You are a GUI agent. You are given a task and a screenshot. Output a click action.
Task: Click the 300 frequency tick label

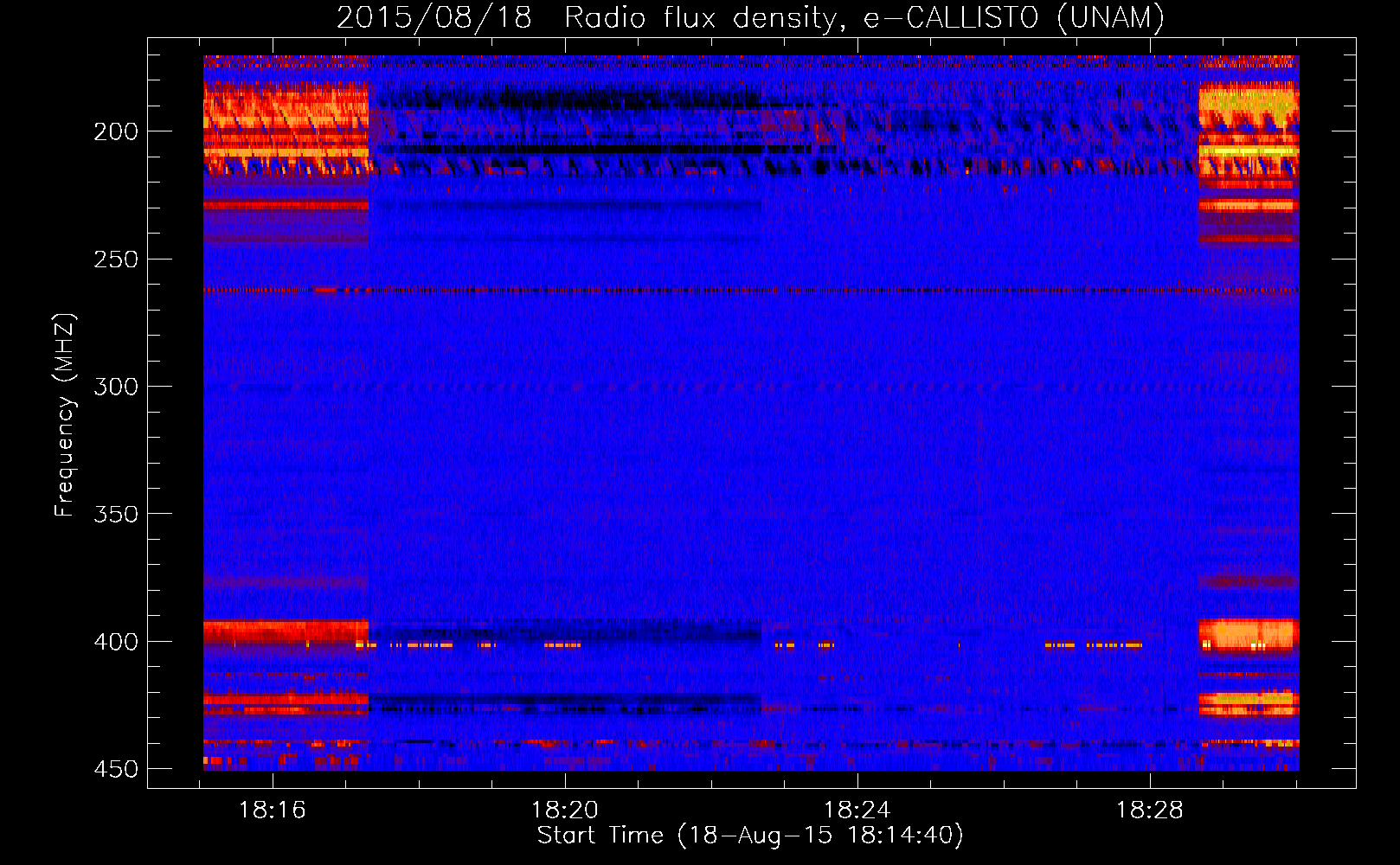coord(115,387)
